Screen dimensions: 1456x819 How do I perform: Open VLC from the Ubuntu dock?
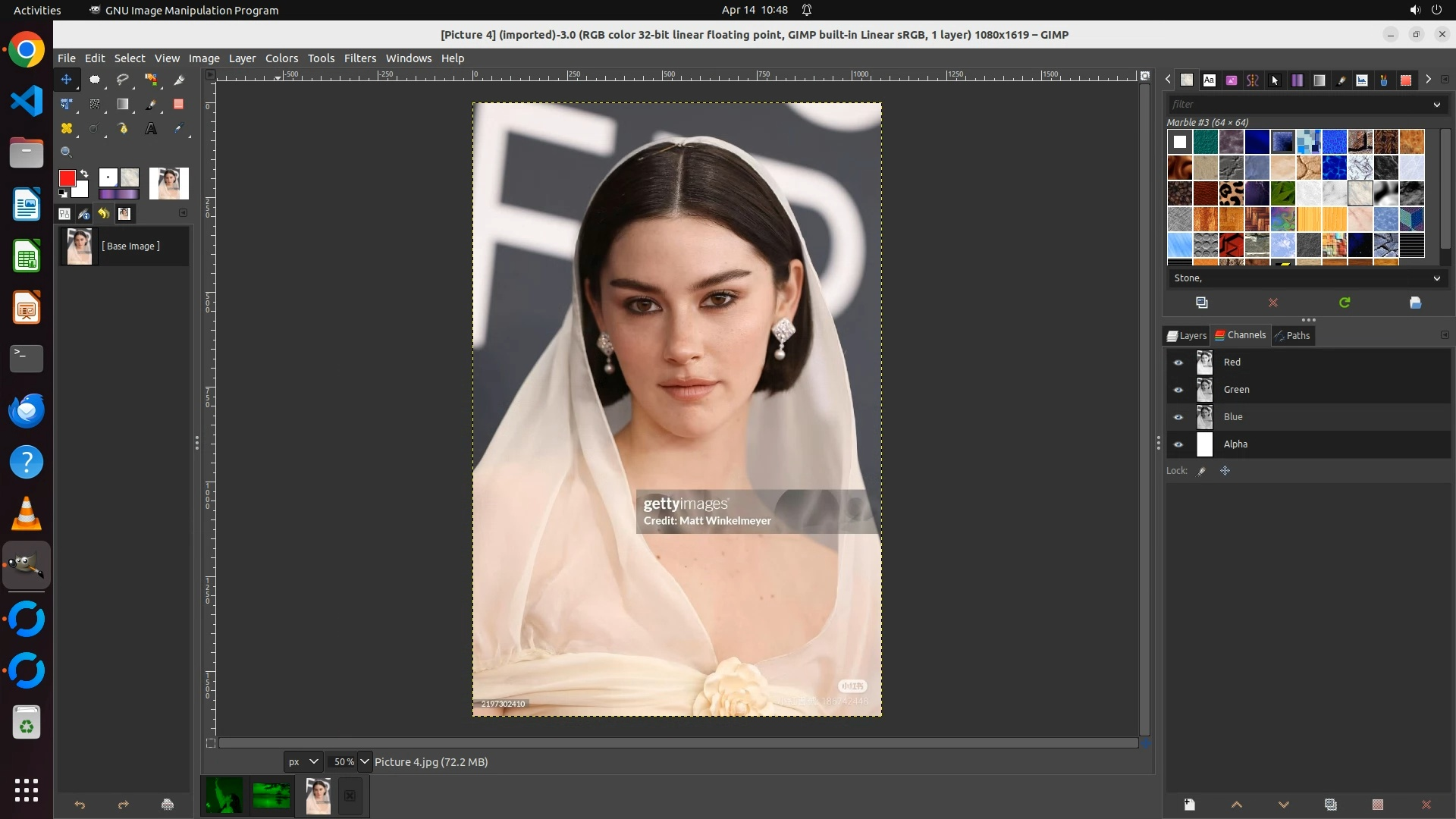(x=27, y=514)
